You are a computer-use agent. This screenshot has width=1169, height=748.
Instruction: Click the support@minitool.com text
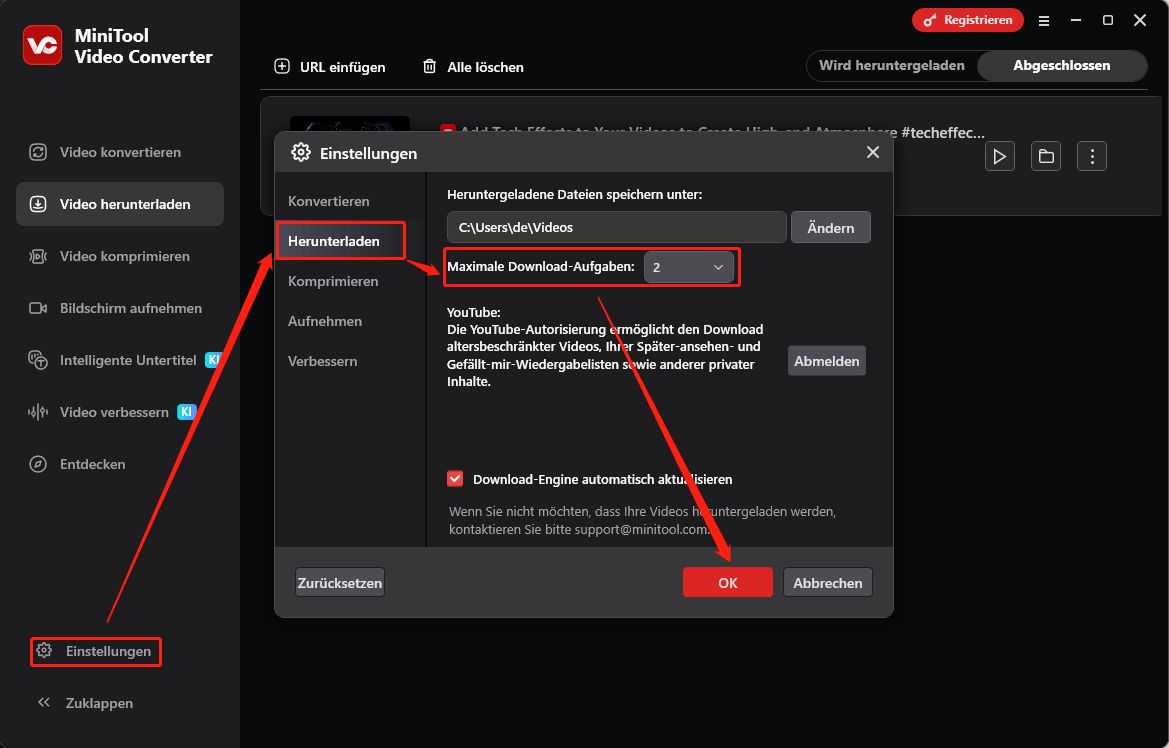[640, 529]
